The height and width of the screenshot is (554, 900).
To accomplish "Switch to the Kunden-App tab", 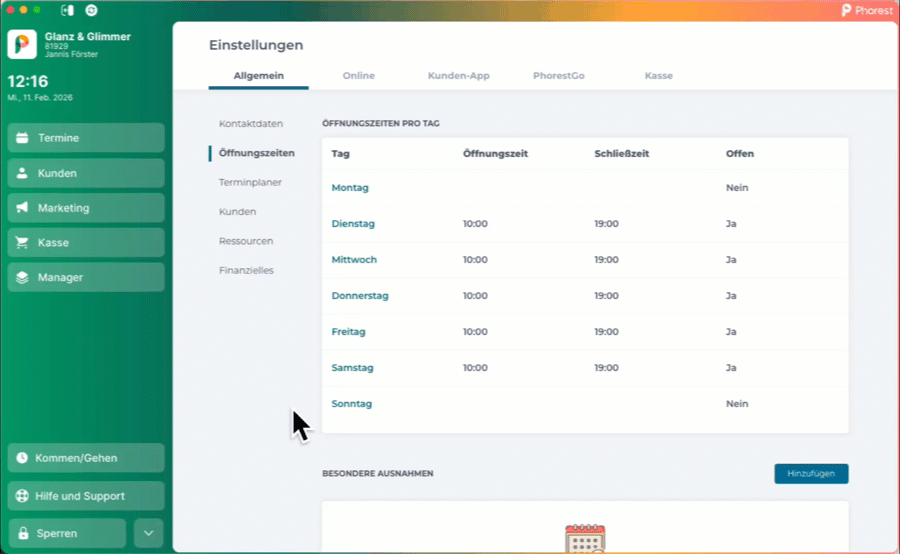I will click(x=459, y=76).
